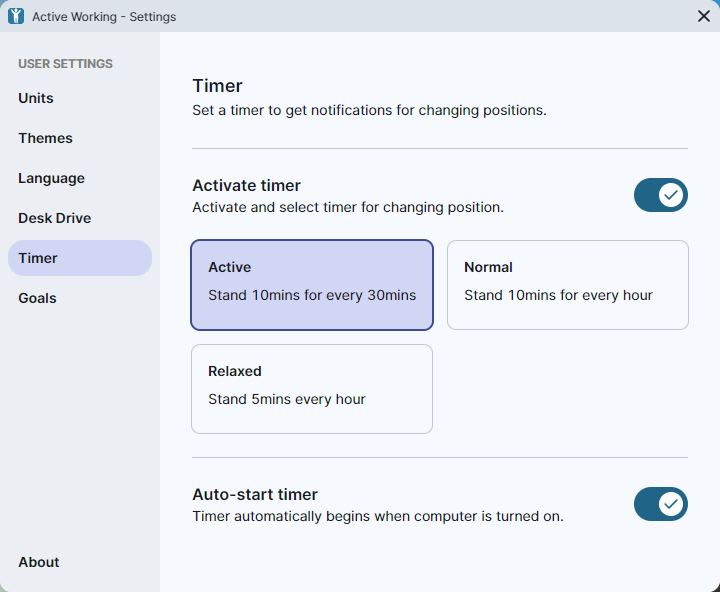This screenshot has width=720, height=592.
Task: Click the "Activate timer" heading text
Action: point(246,185)
